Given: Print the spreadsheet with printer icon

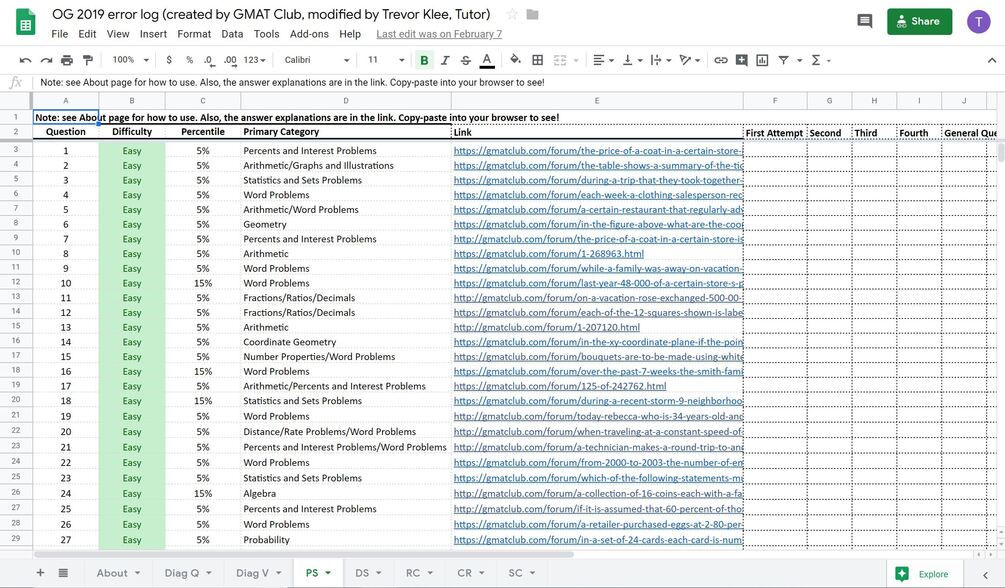Looking at the screenshot, I should 67,60.
